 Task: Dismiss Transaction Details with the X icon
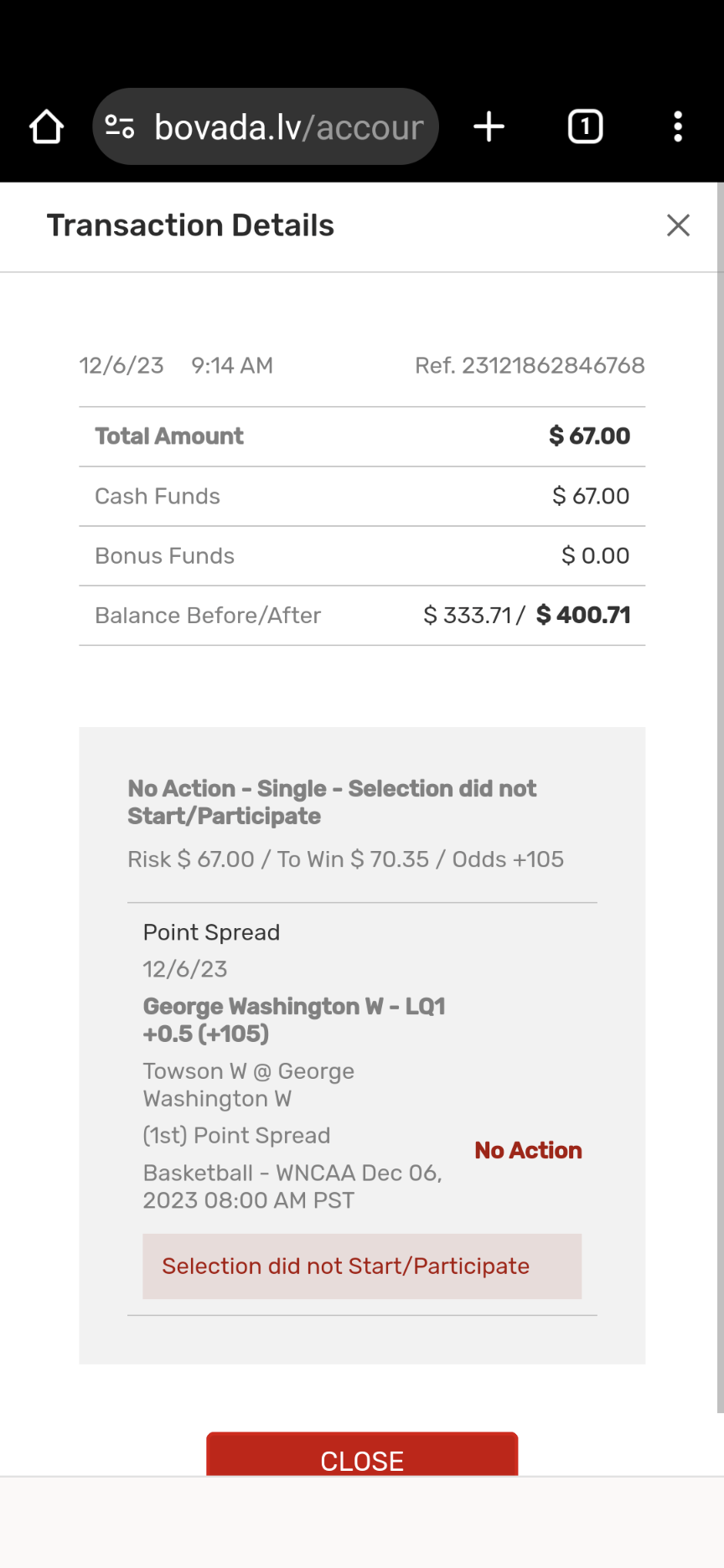pos(678,225)
